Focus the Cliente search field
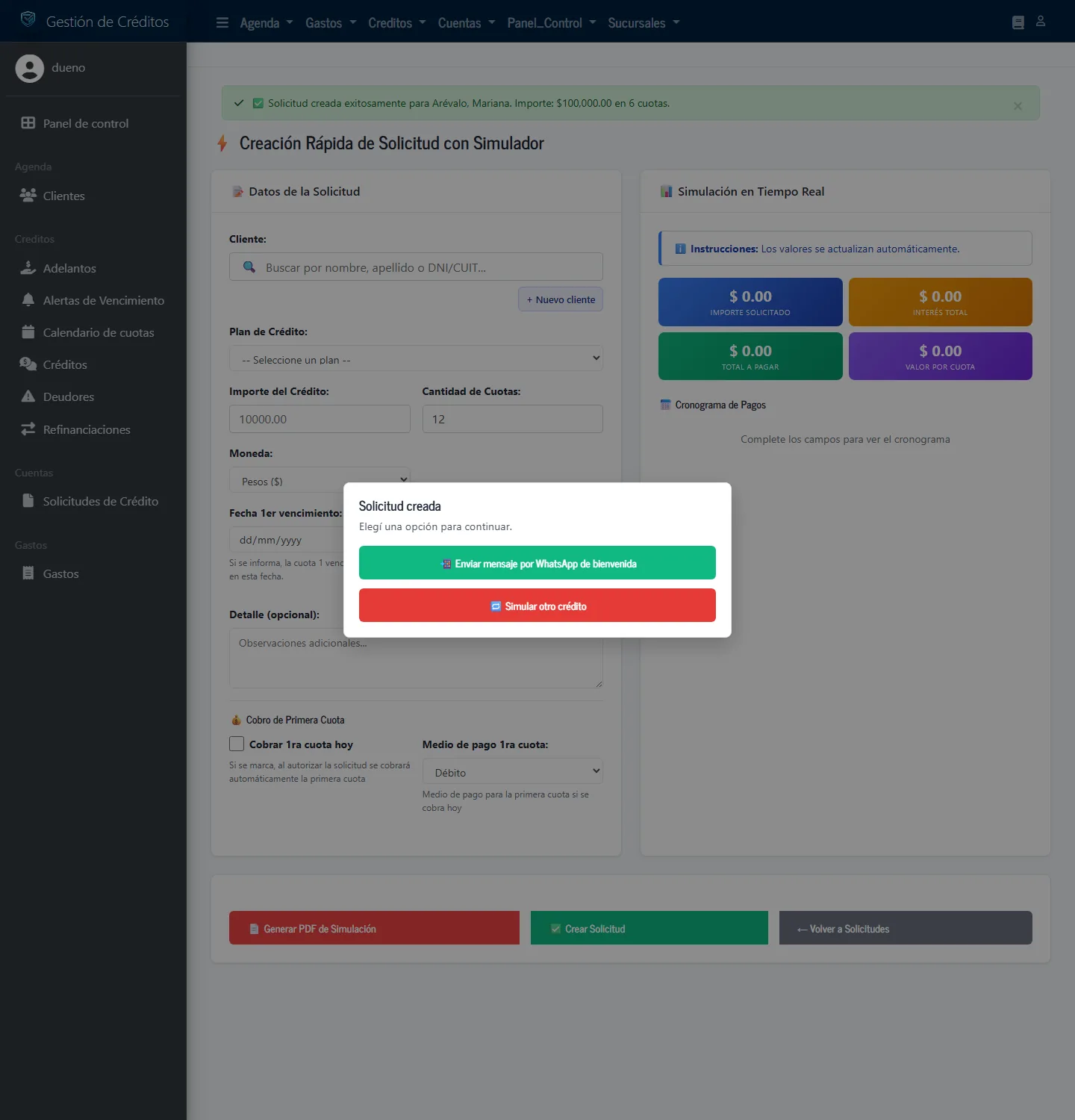The width and height of the screenshot is (1075, 1120). (416, 267)
